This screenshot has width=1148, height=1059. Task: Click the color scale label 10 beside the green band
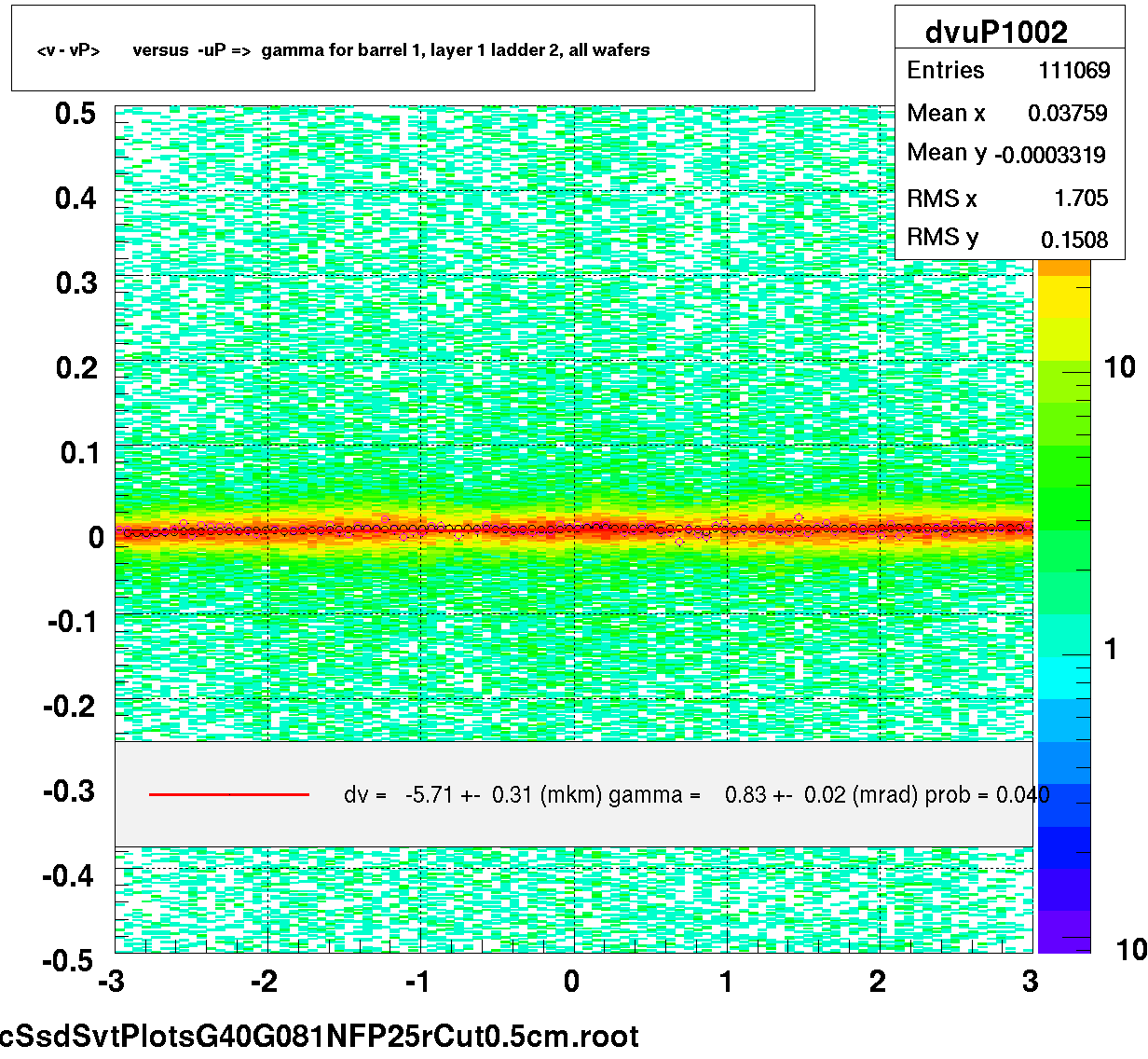1119,367
